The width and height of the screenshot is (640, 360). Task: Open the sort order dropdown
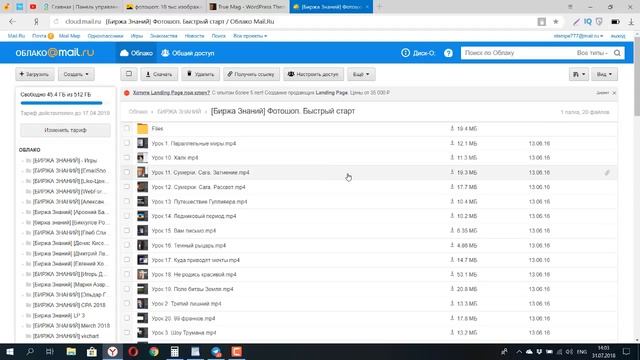coord(579,74)
